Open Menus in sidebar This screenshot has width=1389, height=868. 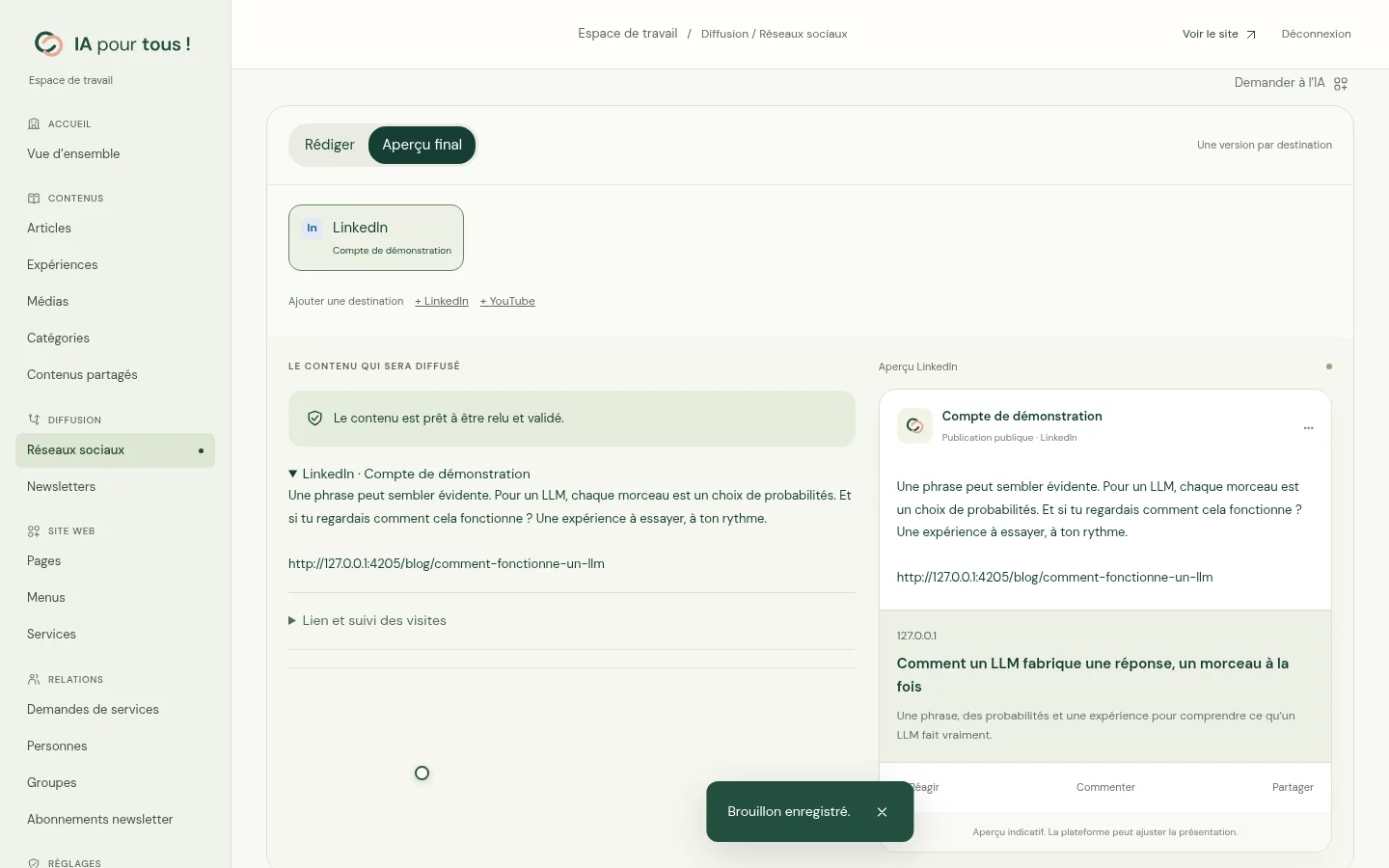(x=46, y=597)
